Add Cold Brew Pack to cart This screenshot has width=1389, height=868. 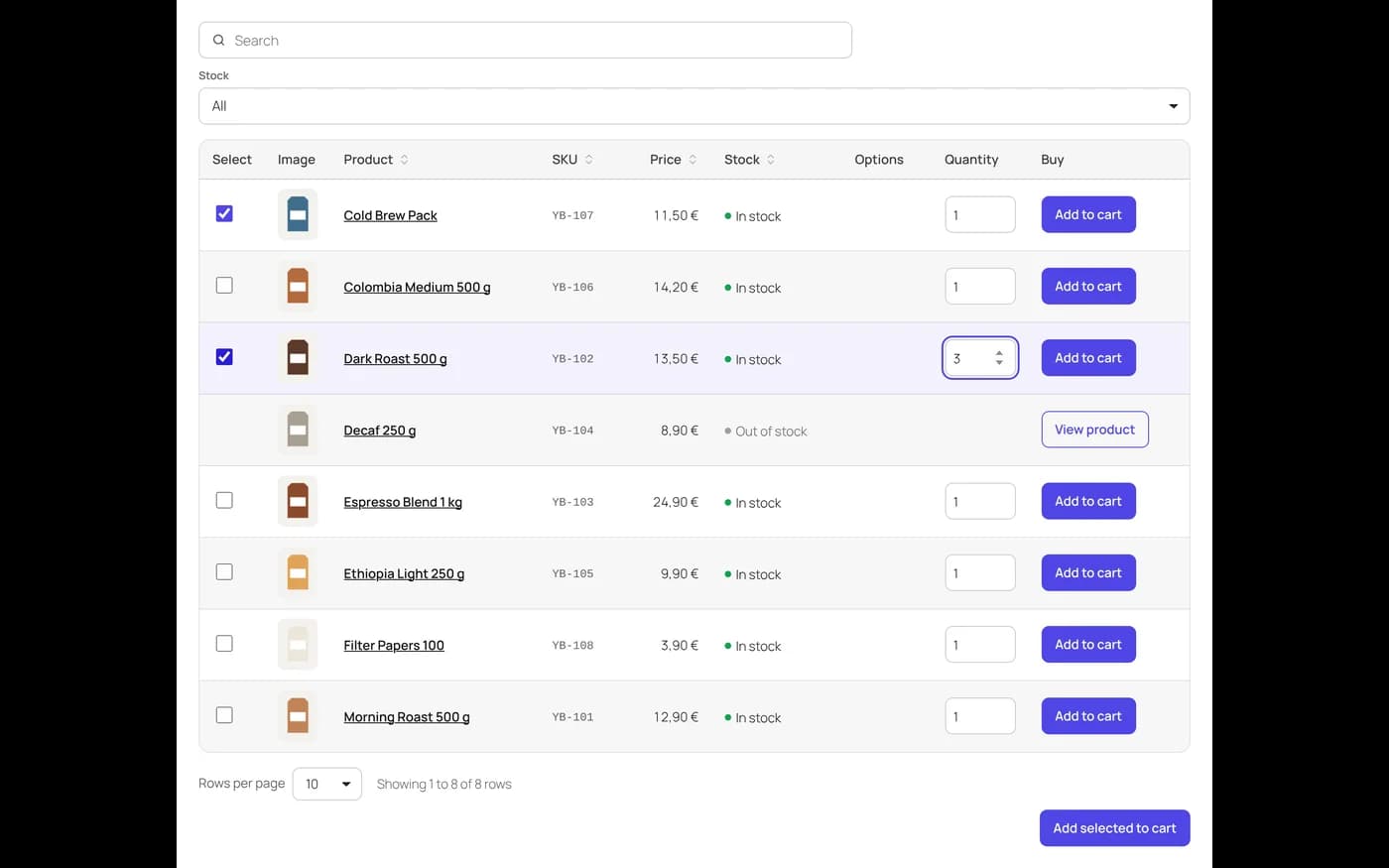tap(1088, 214)
